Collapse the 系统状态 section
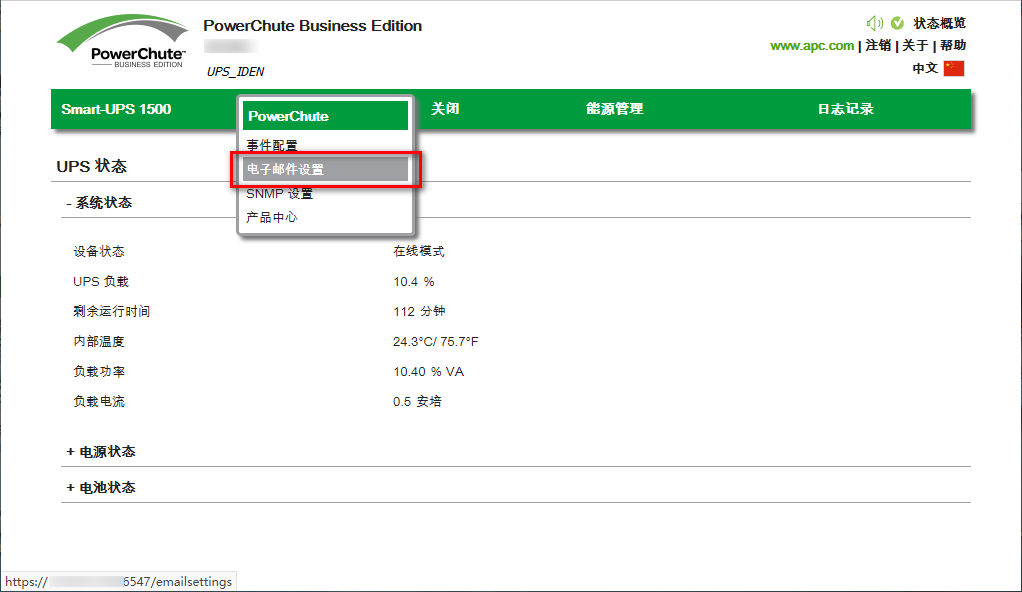 coord(99,203)
